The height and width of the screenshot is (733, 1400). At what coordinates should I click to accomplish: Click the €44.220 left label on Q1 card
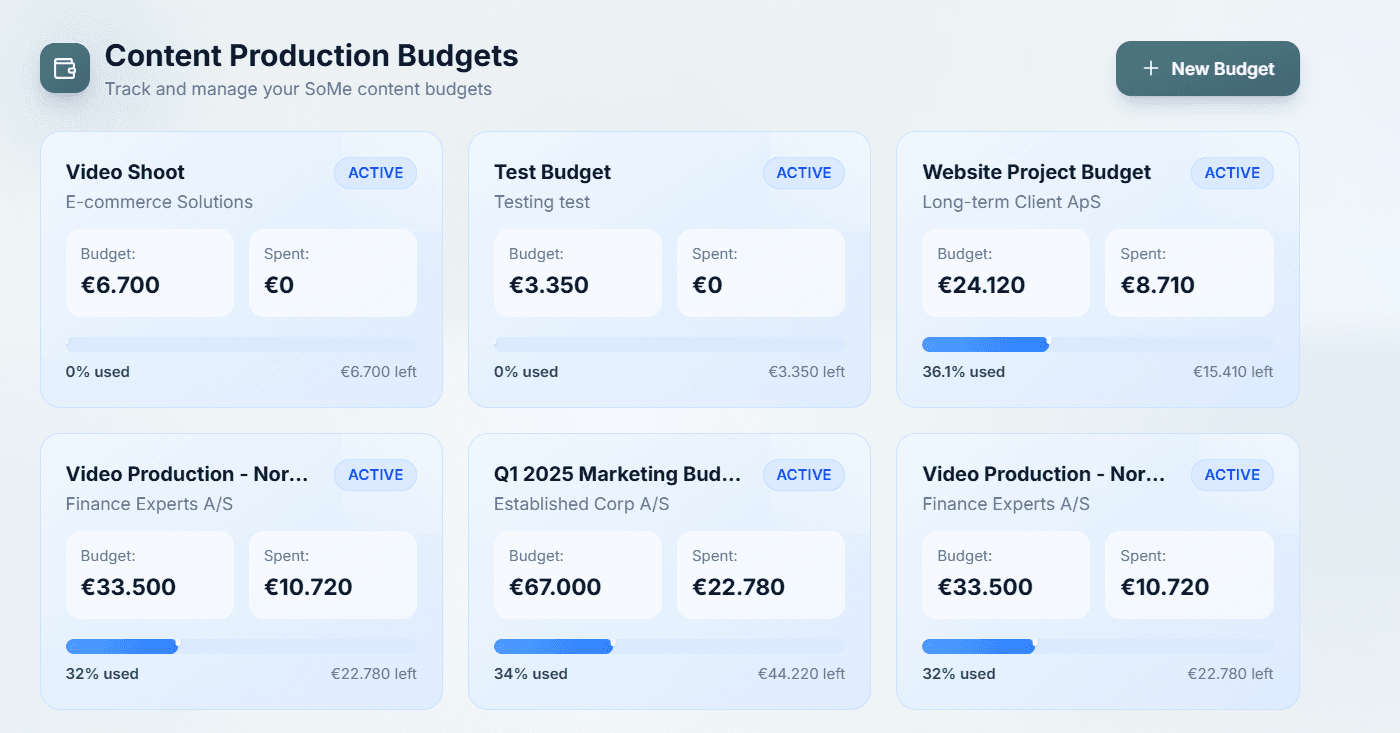pos(801,673)
